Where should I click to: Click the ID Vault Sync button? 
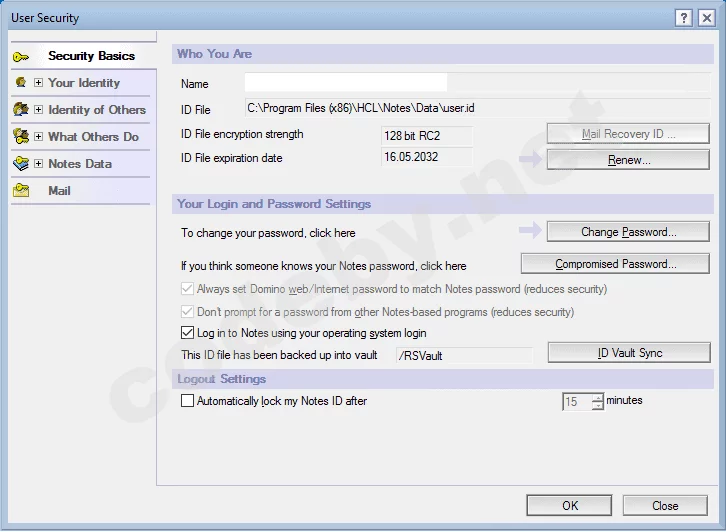629,353
